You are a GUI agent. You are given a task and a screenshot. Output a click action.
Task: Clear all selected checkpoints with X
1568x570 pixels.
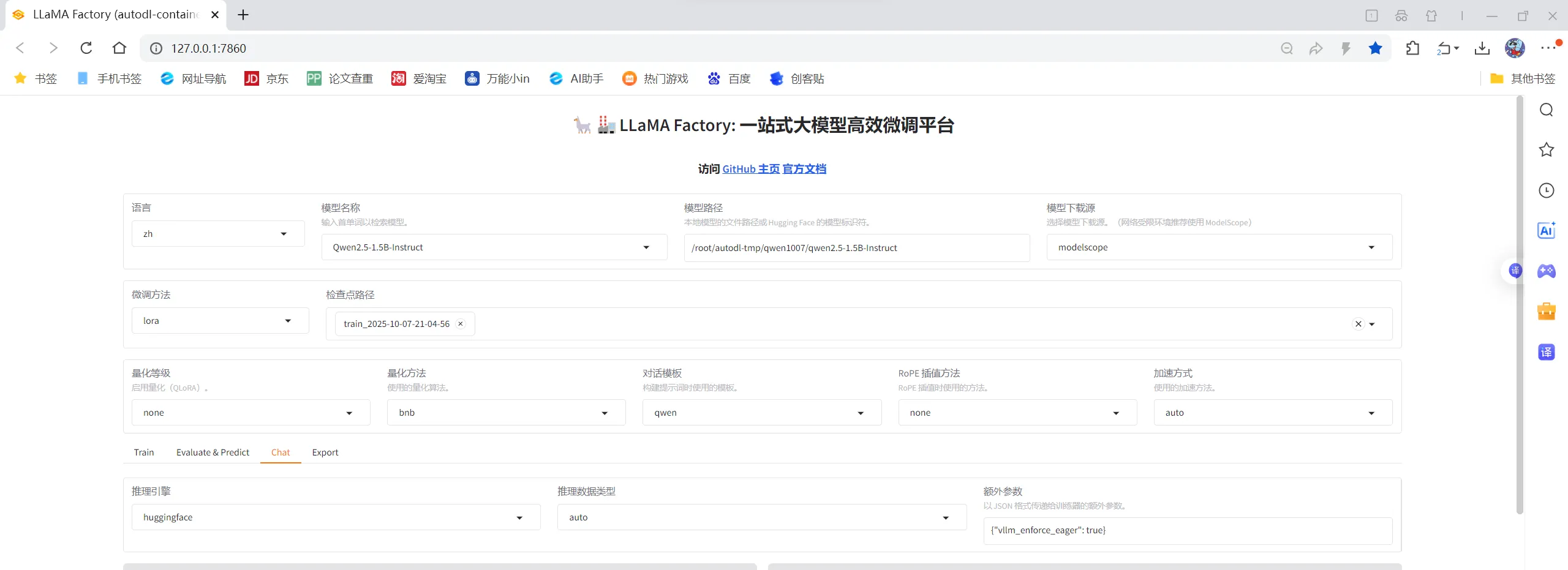click(x=1359, y=324)
